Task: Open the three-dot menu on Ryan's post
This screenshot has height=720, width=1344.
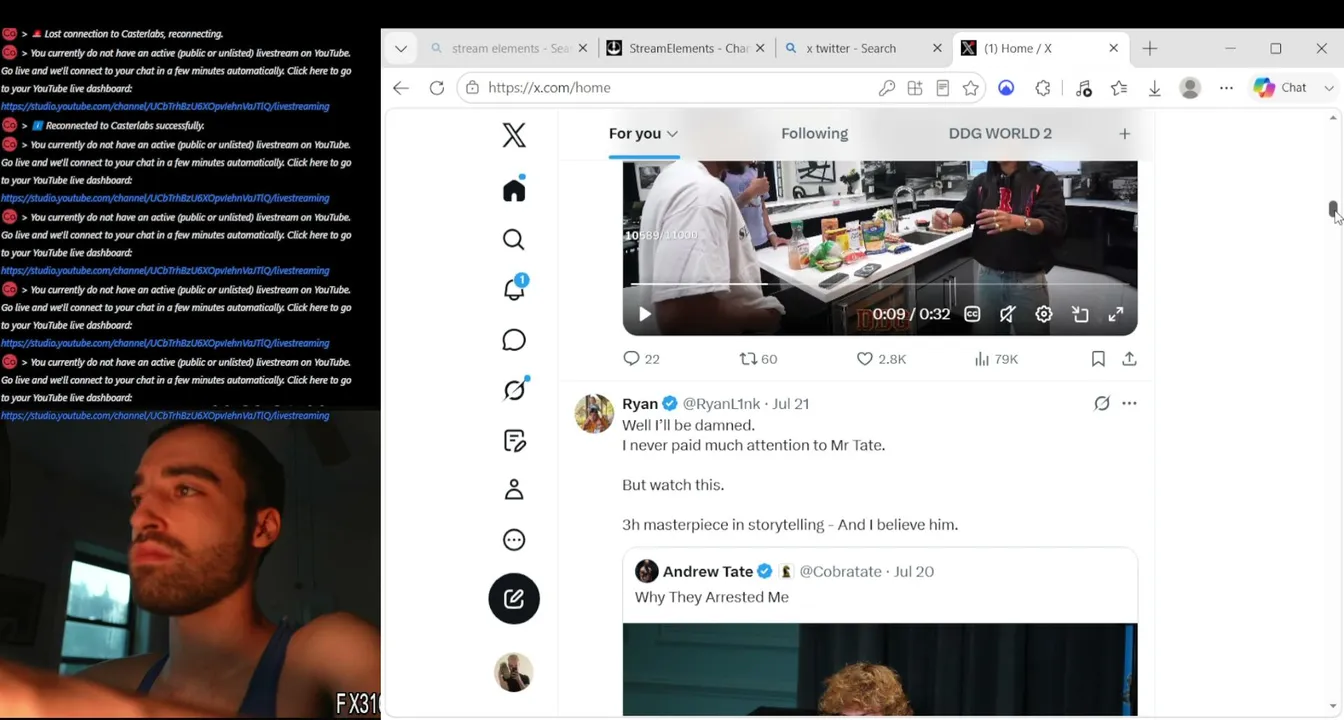Action: pos(1129,404)
